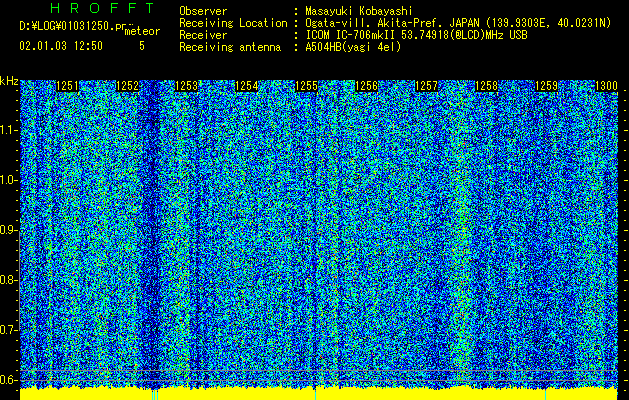Click the HROFFT title text

click(102, 8)
